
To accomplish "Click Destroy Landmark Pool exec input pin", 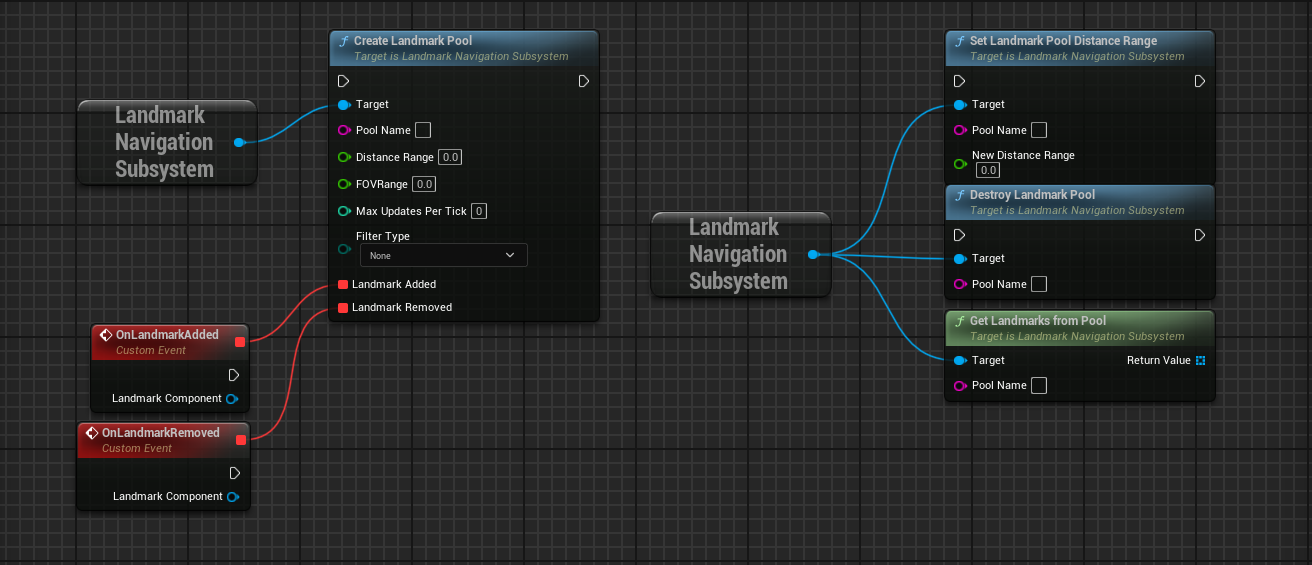I will pyautogui.click(x=959, y=235).
